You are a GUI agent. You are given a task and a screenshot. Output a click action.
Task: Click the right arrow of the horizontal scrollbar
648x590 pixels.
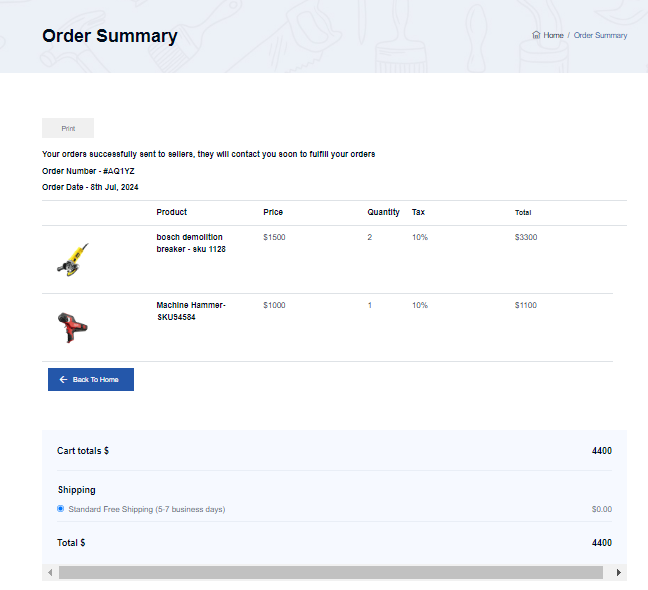pyautogui.click(x=619, y=572)
